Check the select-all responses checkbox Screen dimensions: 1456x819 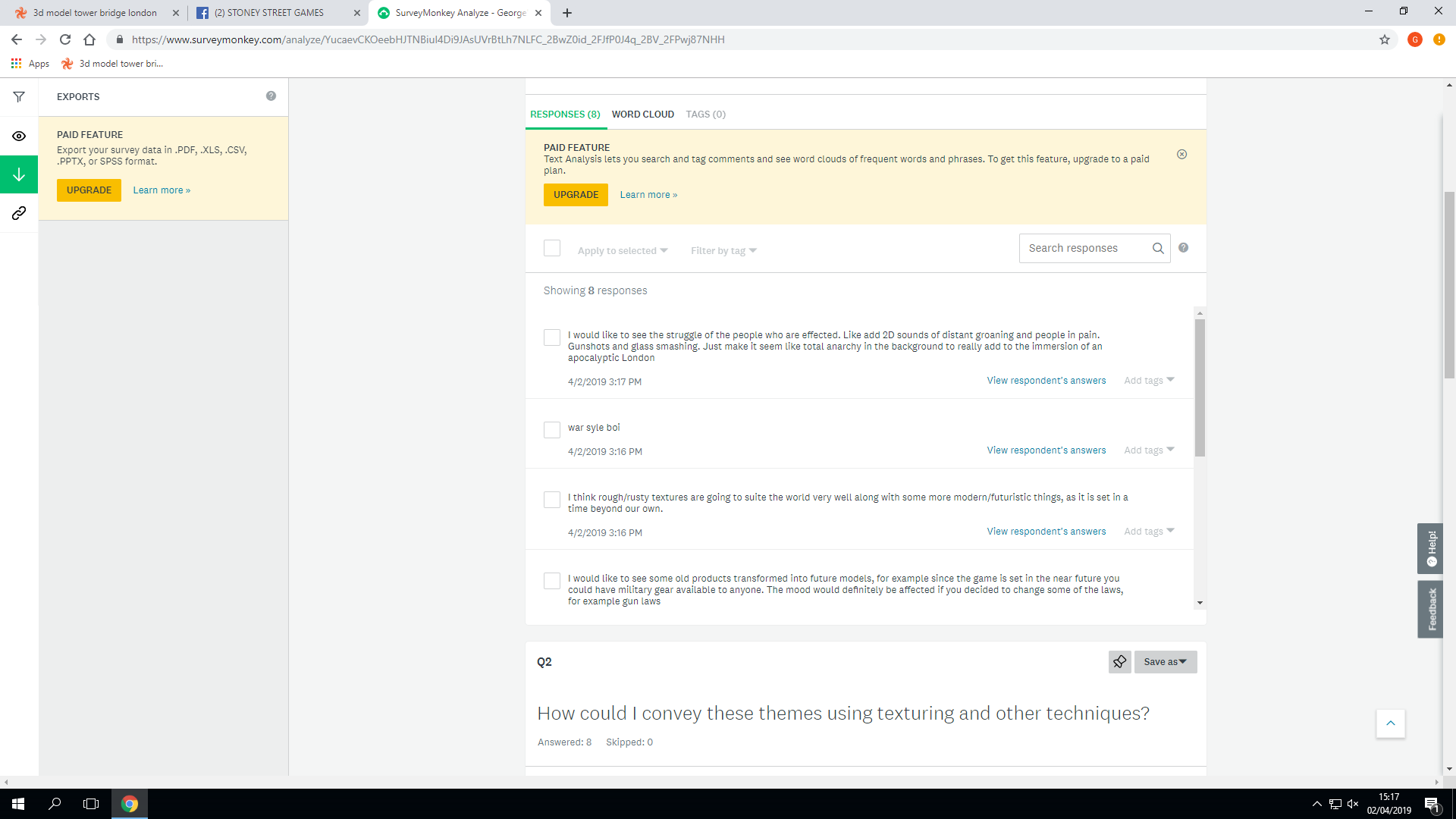coord(552,249)
